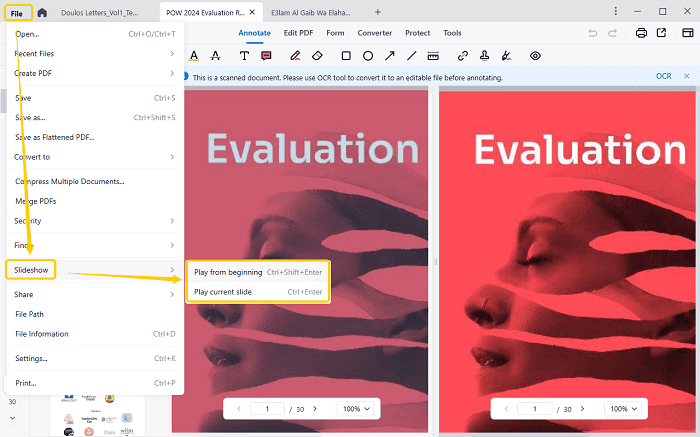Click the sticky note comment icon
The width and height of the screenshot is (700, 437).
tap(266, 56)
